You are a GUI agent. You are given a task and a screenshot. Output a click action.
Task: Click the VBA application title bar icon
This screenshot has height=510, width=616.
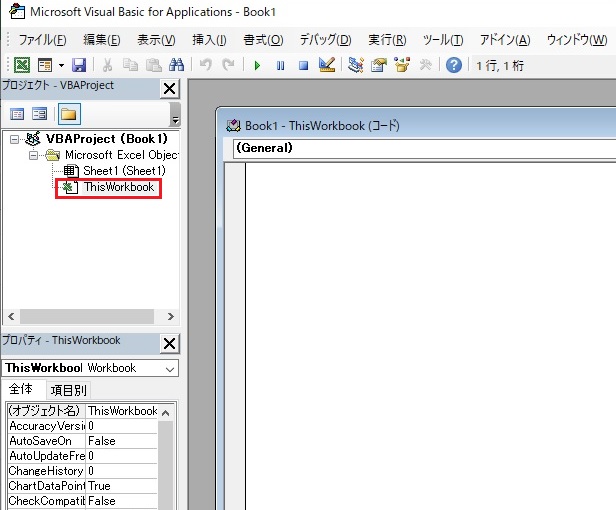(17, 11)
